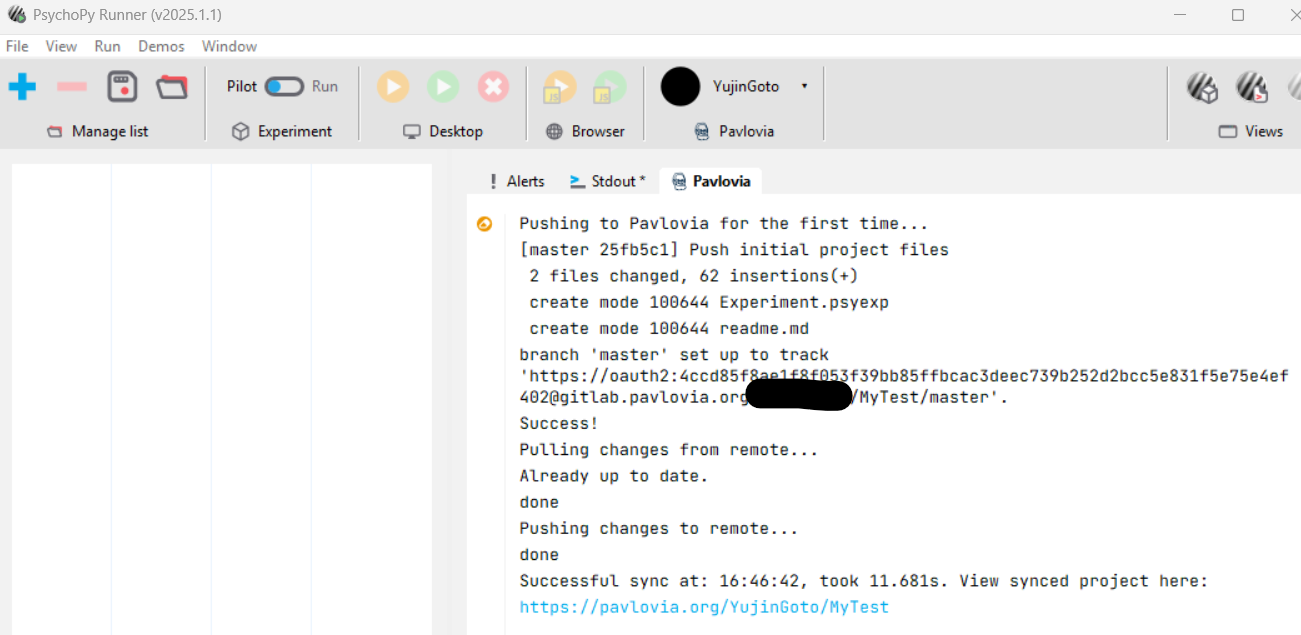Switch to the Alerts tab
This screenshot has height=635, width=1301.
[x=516, y=181]
